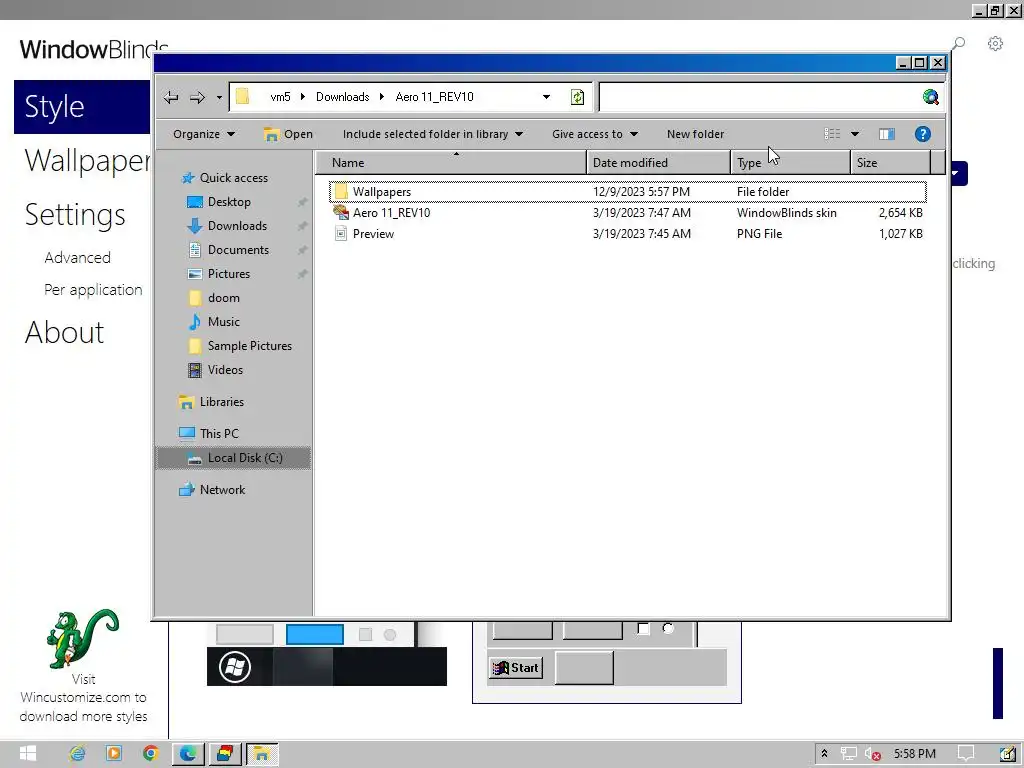
Task: Open the Organize menu
Action: point(204,134)
